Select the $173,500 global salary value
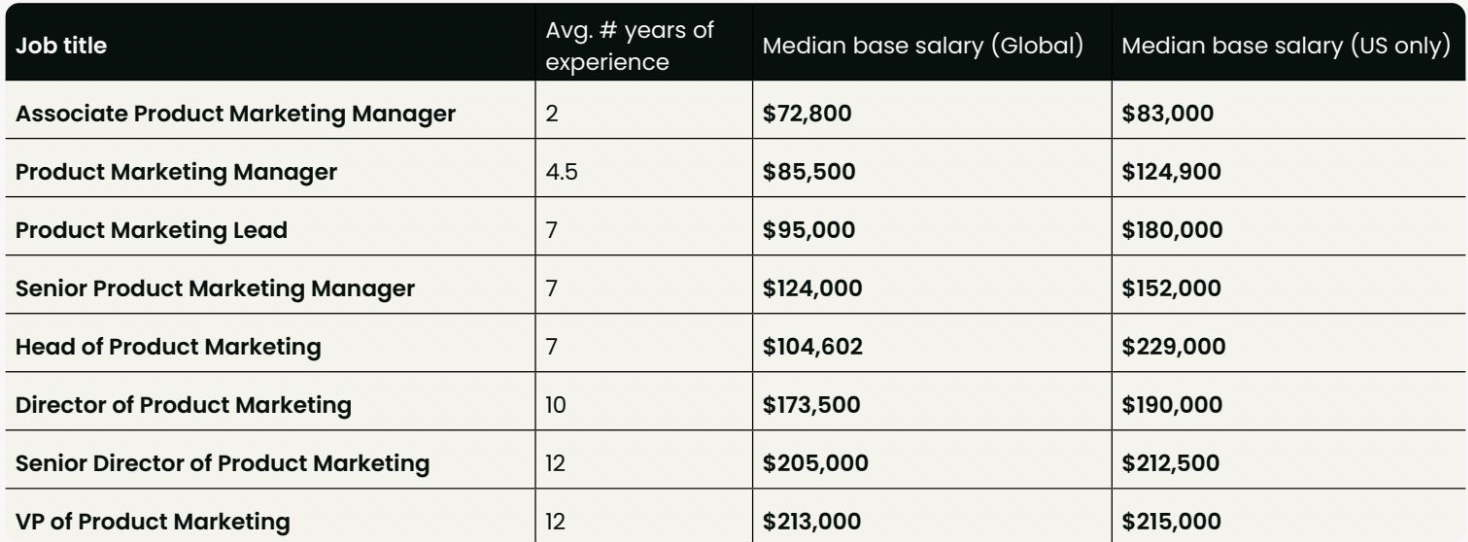Image resolution: width=1468 pixels, height=542 pixels. click(x=810, y=405)
